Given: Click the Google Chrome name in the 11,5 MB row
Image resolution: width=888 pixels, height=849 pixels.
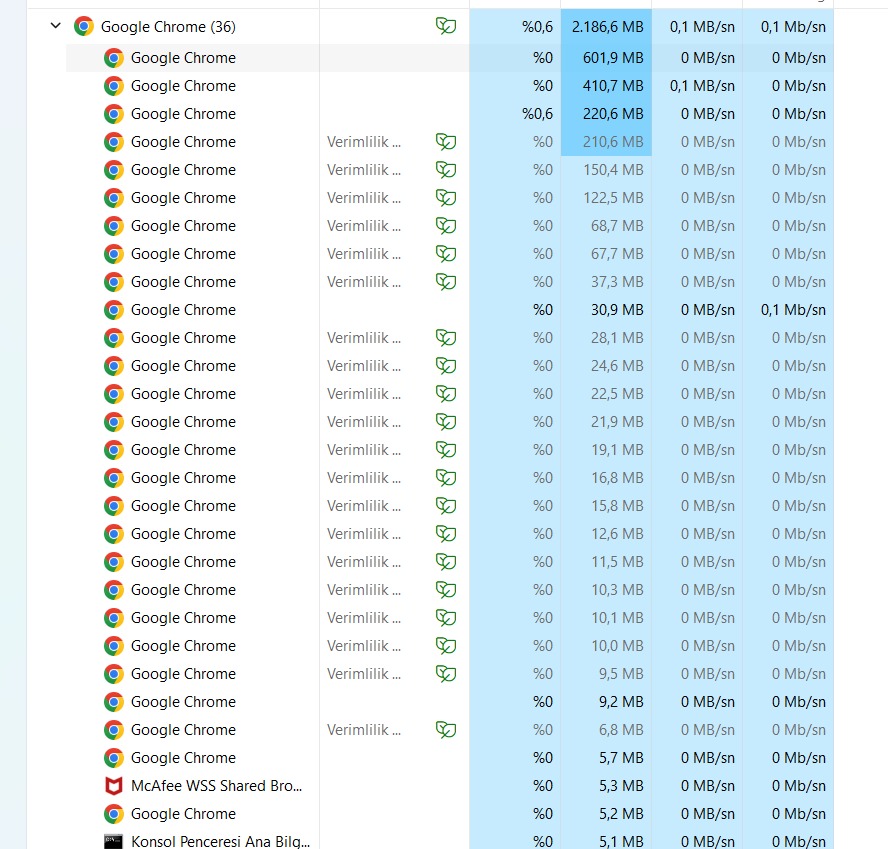Looking at the screenshot, I should click(x=183, y=562).
